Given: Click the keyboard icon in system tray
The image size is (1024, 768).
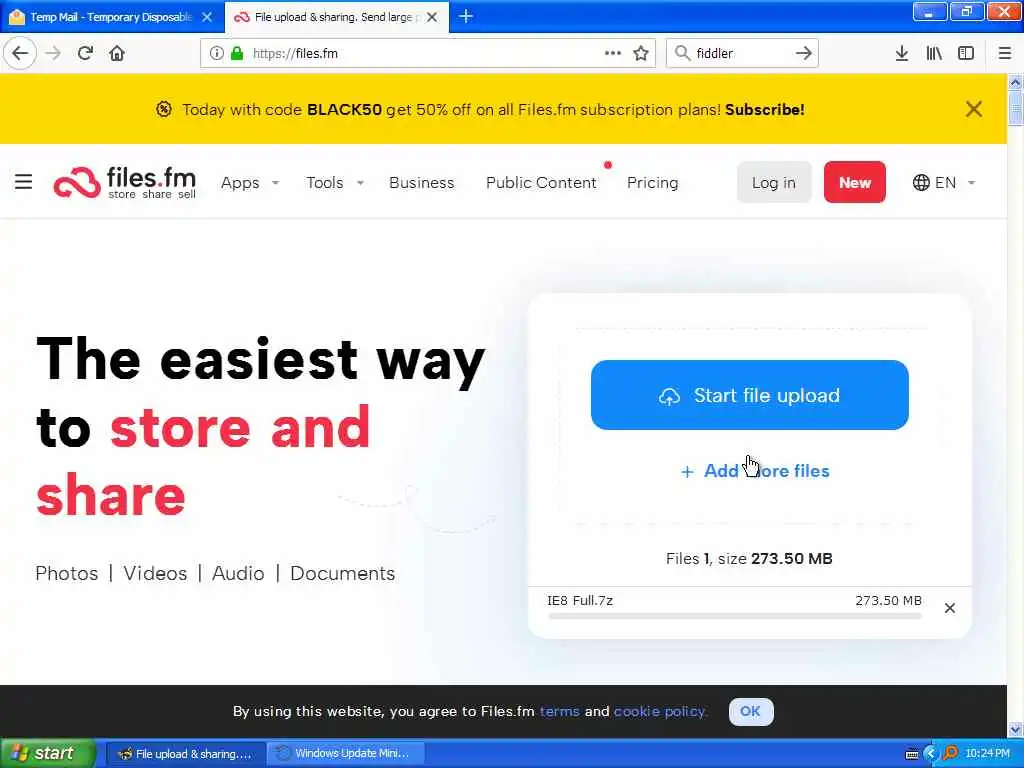Looking at the screenshot, I should (912, 754).
